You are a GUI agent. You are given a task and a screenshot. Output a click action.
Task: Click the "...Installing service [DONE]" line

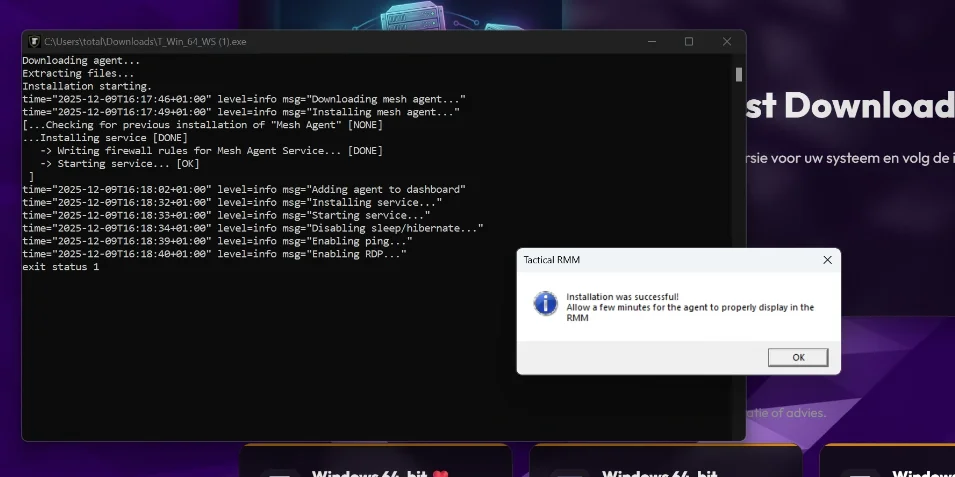coord(105,138)
